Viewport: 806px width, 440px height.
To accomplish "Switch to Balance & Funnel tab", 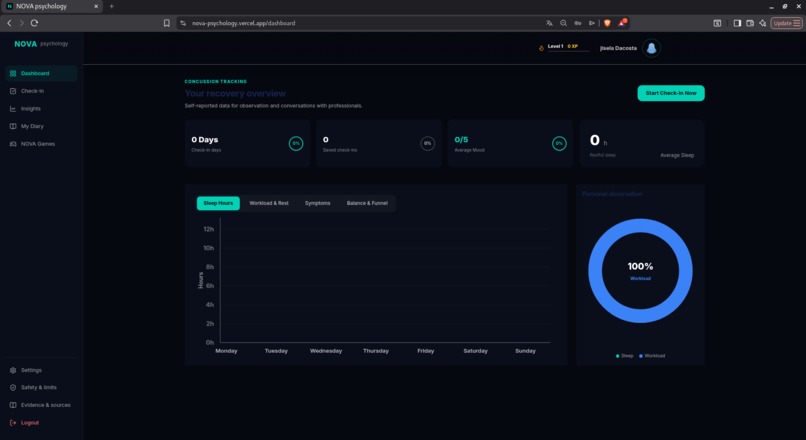I will (x=367, y=203).
